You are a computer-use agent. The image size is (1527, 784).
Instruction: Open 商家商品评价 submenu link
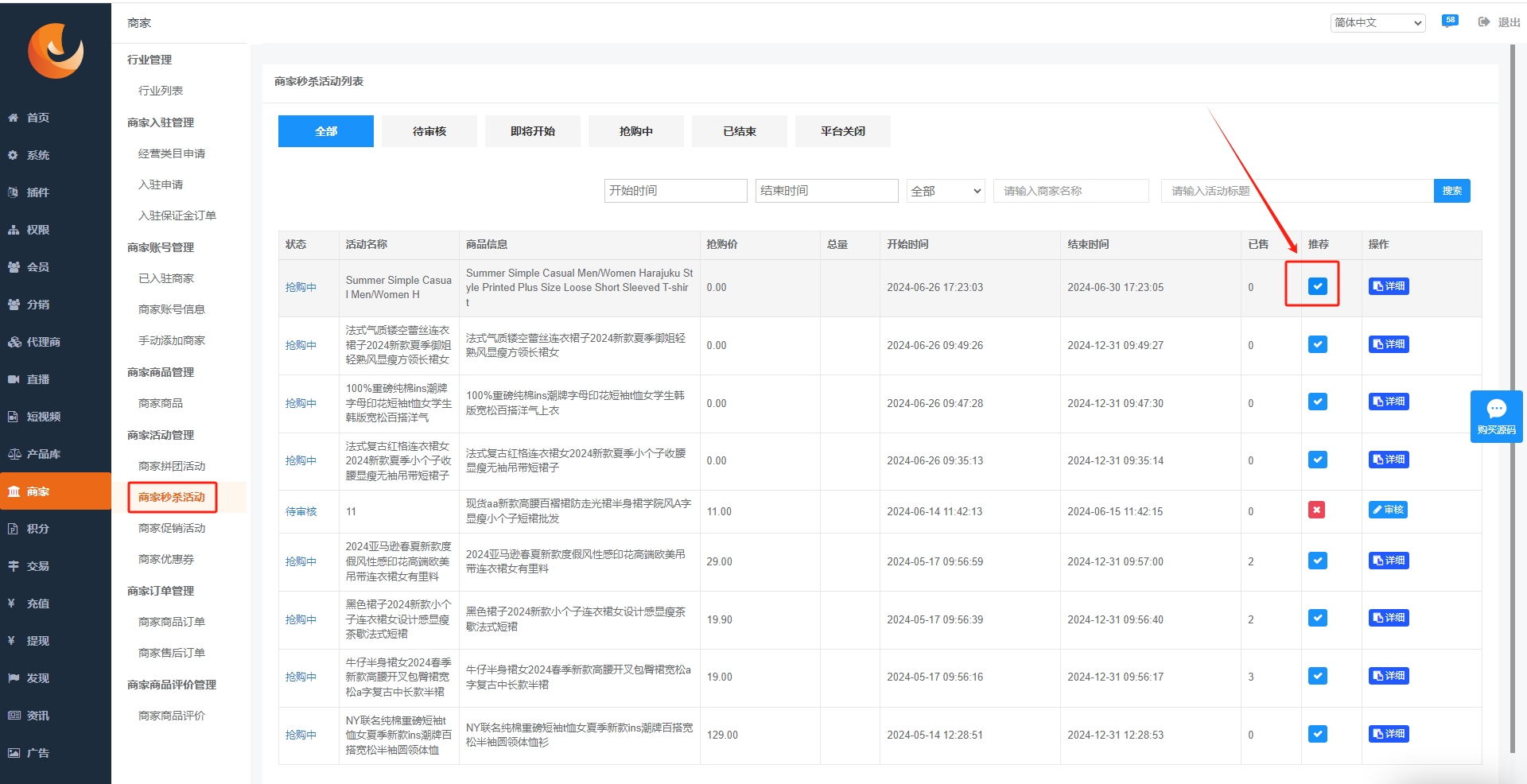172,716
